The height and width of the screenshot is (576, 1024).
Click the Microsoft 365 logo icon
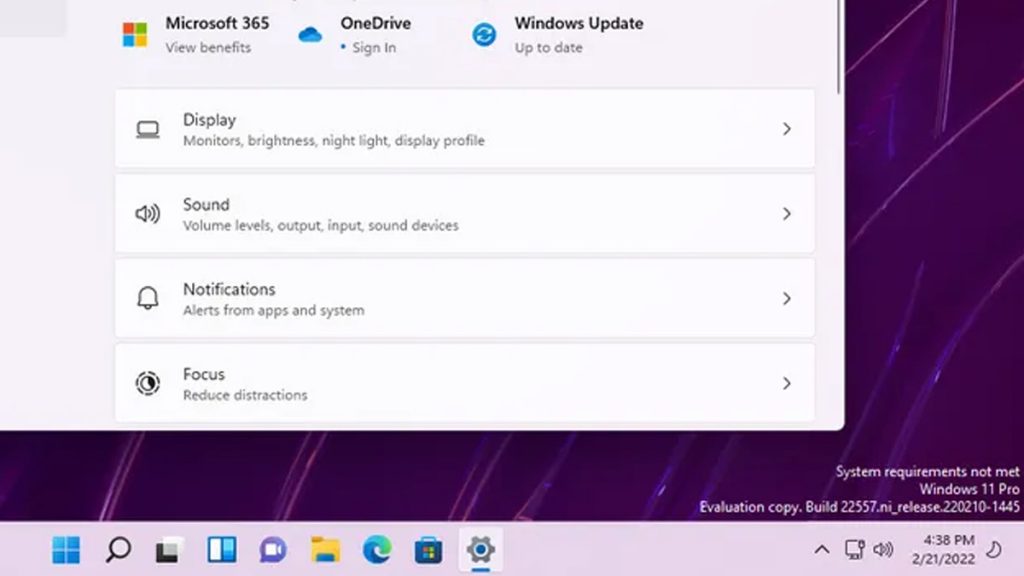(134, 34)
